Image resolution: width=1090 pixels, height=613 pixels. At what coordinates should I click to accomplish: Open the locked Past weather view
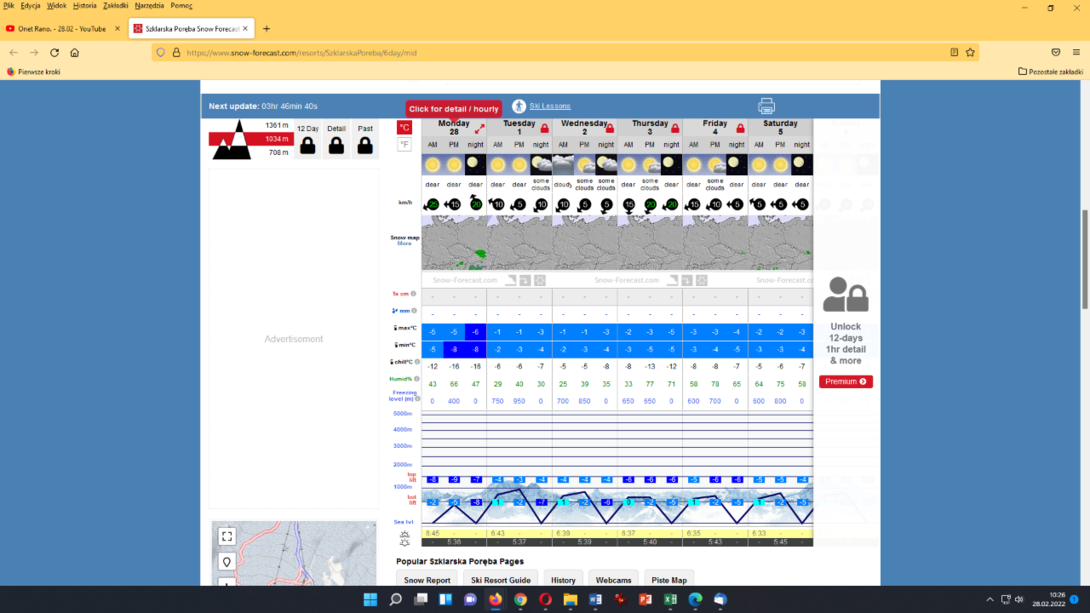(x=365, y=140)
